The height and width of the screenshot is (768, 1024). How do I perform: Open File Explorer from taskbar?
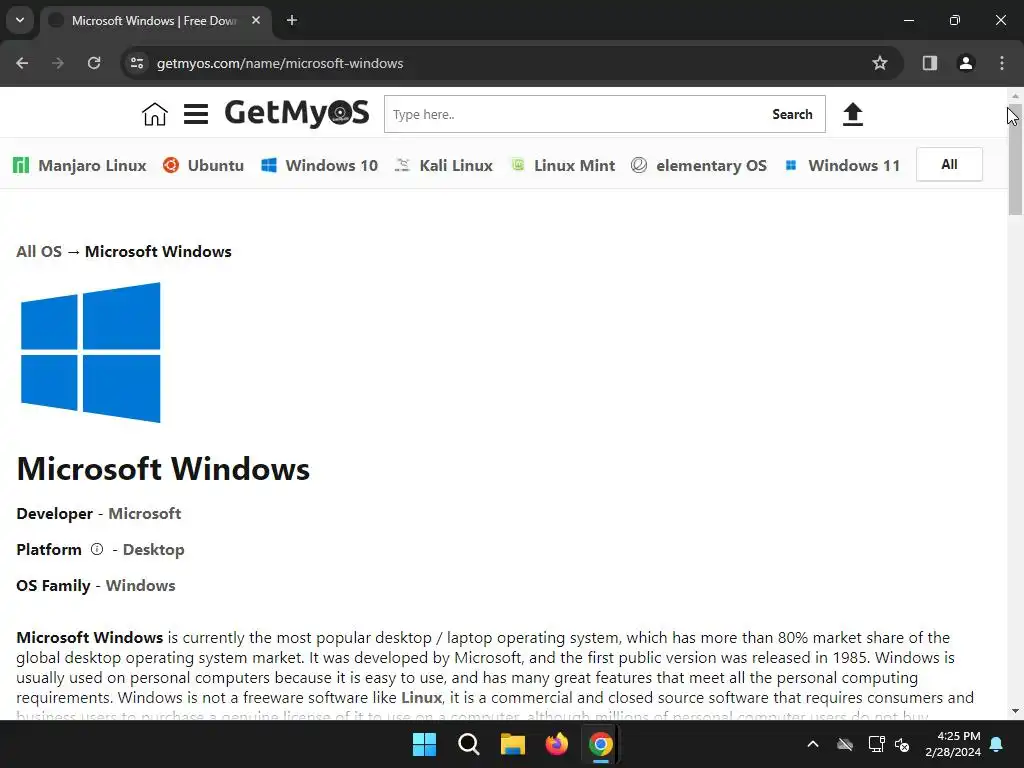tap(513, 744)
